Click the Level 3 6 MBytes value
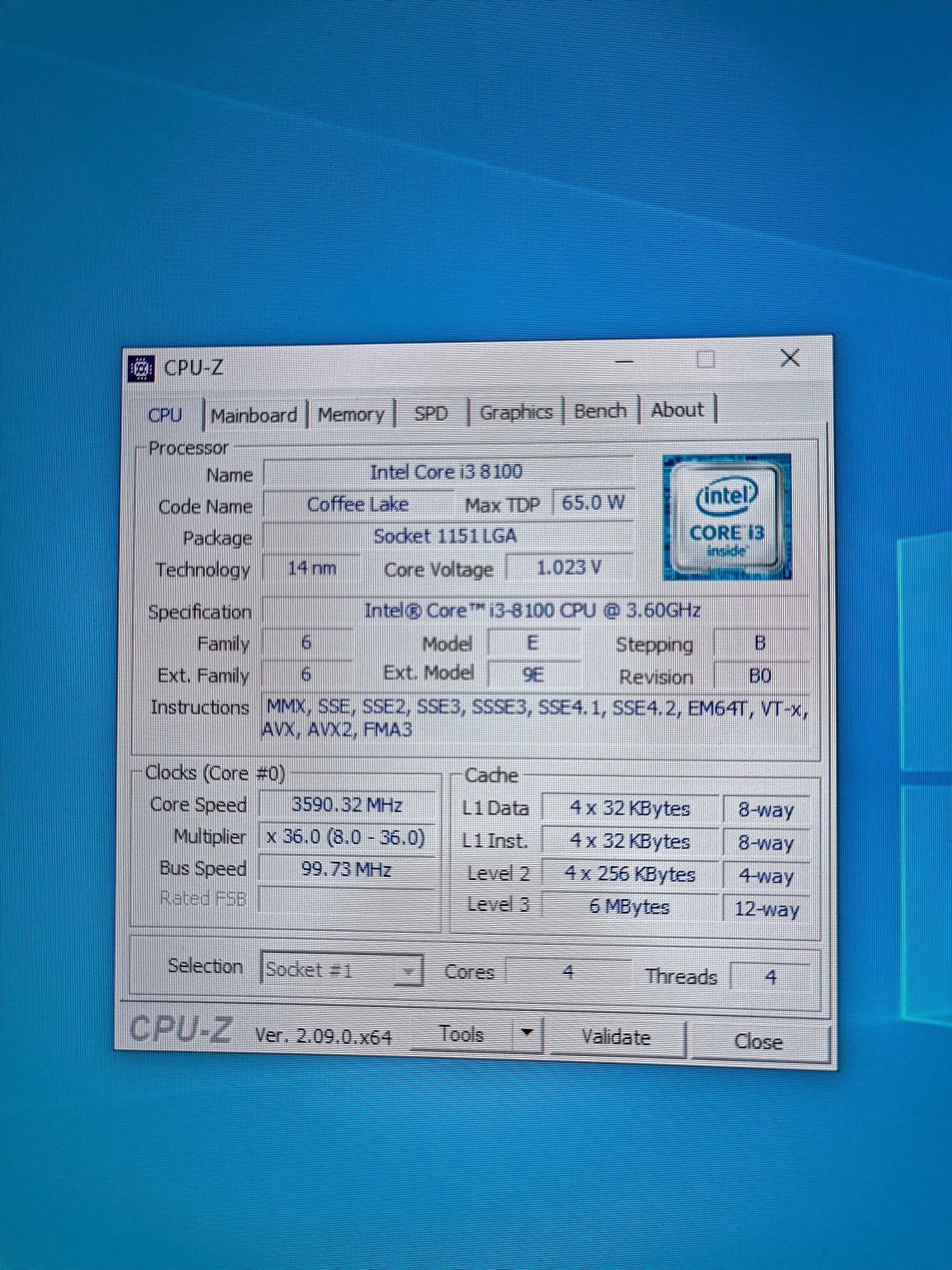952x1270 pixels. [x=630, y=906]
